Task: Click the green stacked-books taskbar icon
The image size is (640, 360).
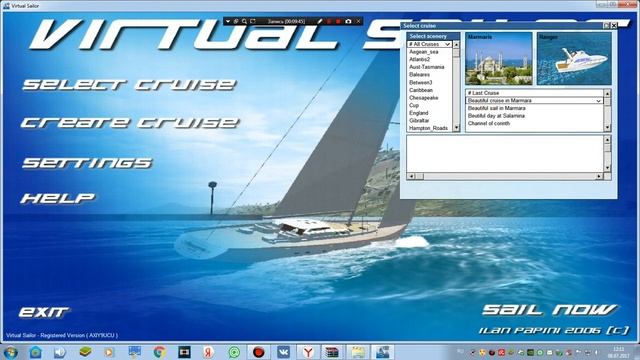Action: coord(85,351)
